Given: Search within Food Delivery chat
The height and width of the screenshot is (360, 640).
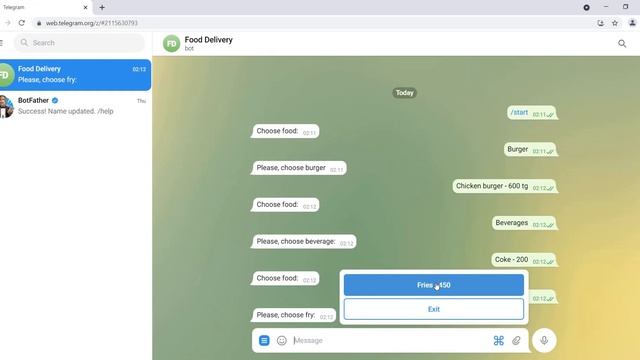Looking at the screenshot, I should point(622,43).
